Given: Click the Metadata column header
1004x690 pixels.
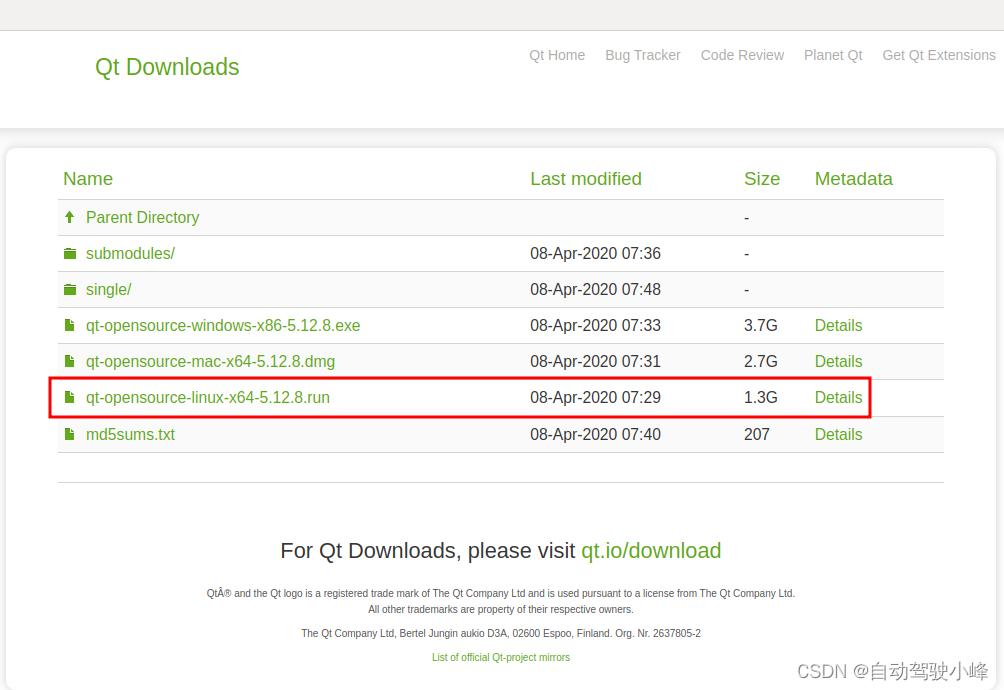Looking at the screenshot, I should click(x=854, y=179).
